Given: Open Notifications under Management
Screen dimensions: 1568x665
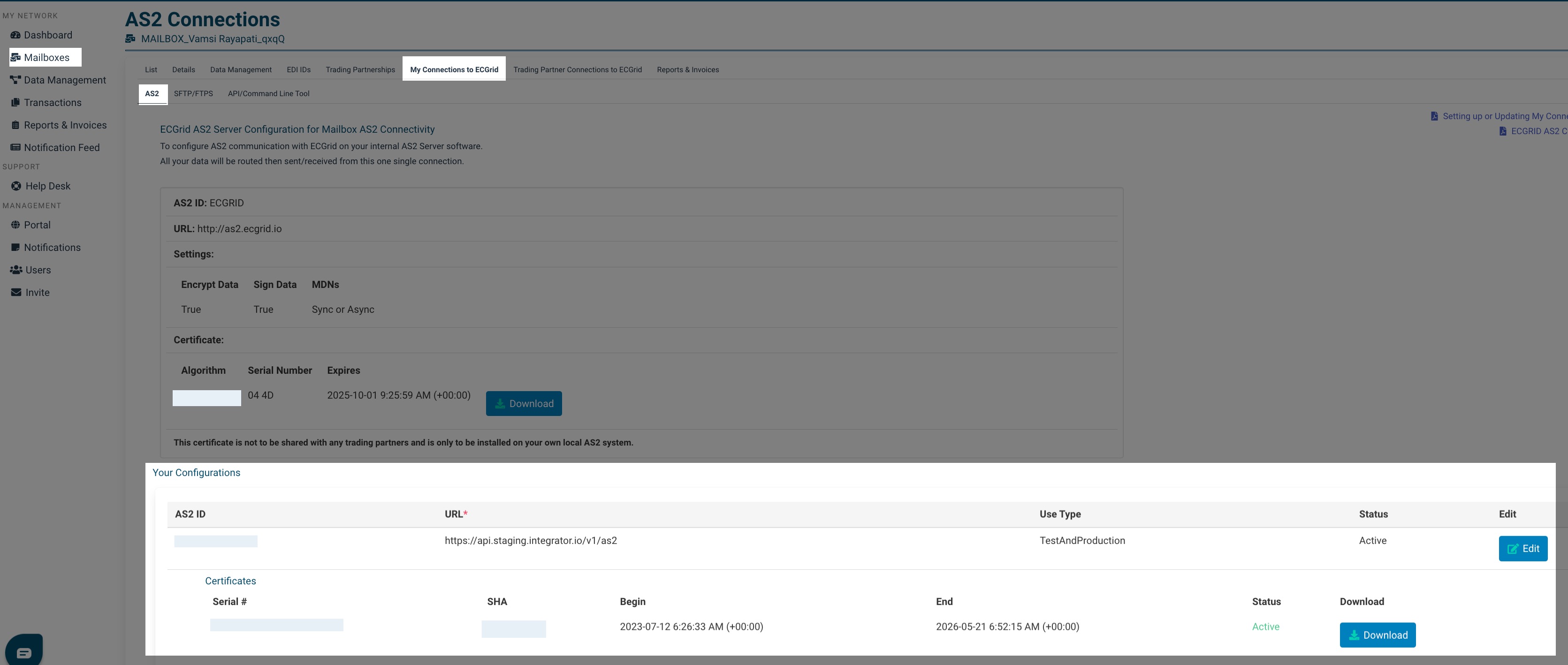Looking at the screenshot, I should coord(52,247).
